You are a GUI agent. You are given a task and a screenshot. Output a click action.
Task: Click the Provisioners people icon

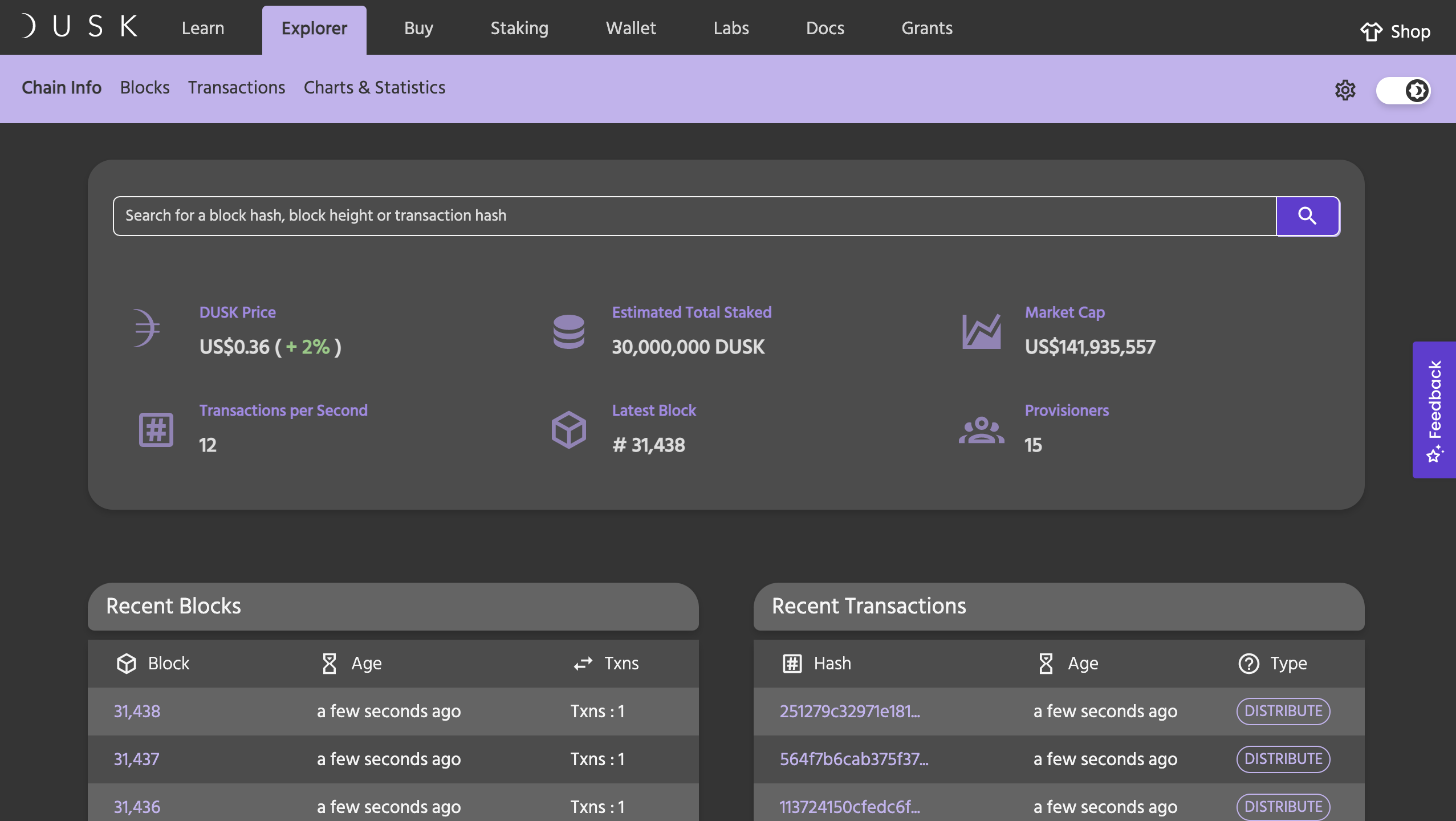click(x=981, y=430)
